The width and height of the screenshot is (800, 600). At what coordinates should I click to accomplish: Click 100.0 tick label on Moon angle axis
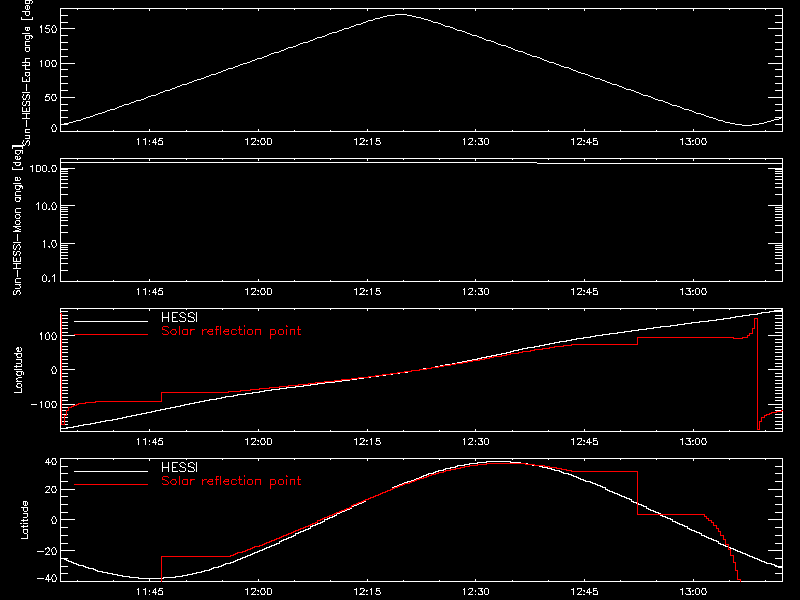click(43, 168)
